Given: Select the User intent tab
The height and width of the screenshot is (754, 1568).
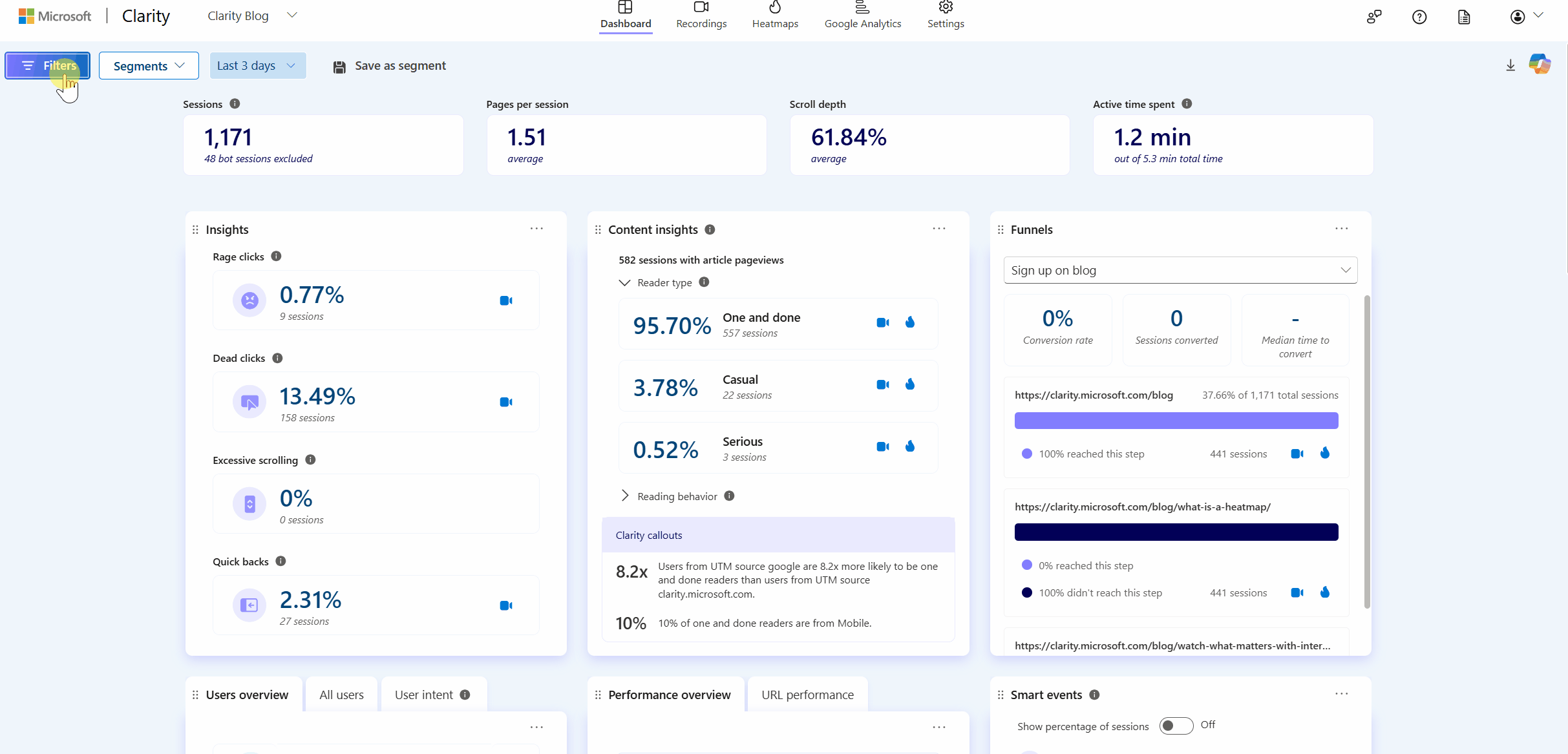Looking at the screenshot, I should [x=424, y=694].
